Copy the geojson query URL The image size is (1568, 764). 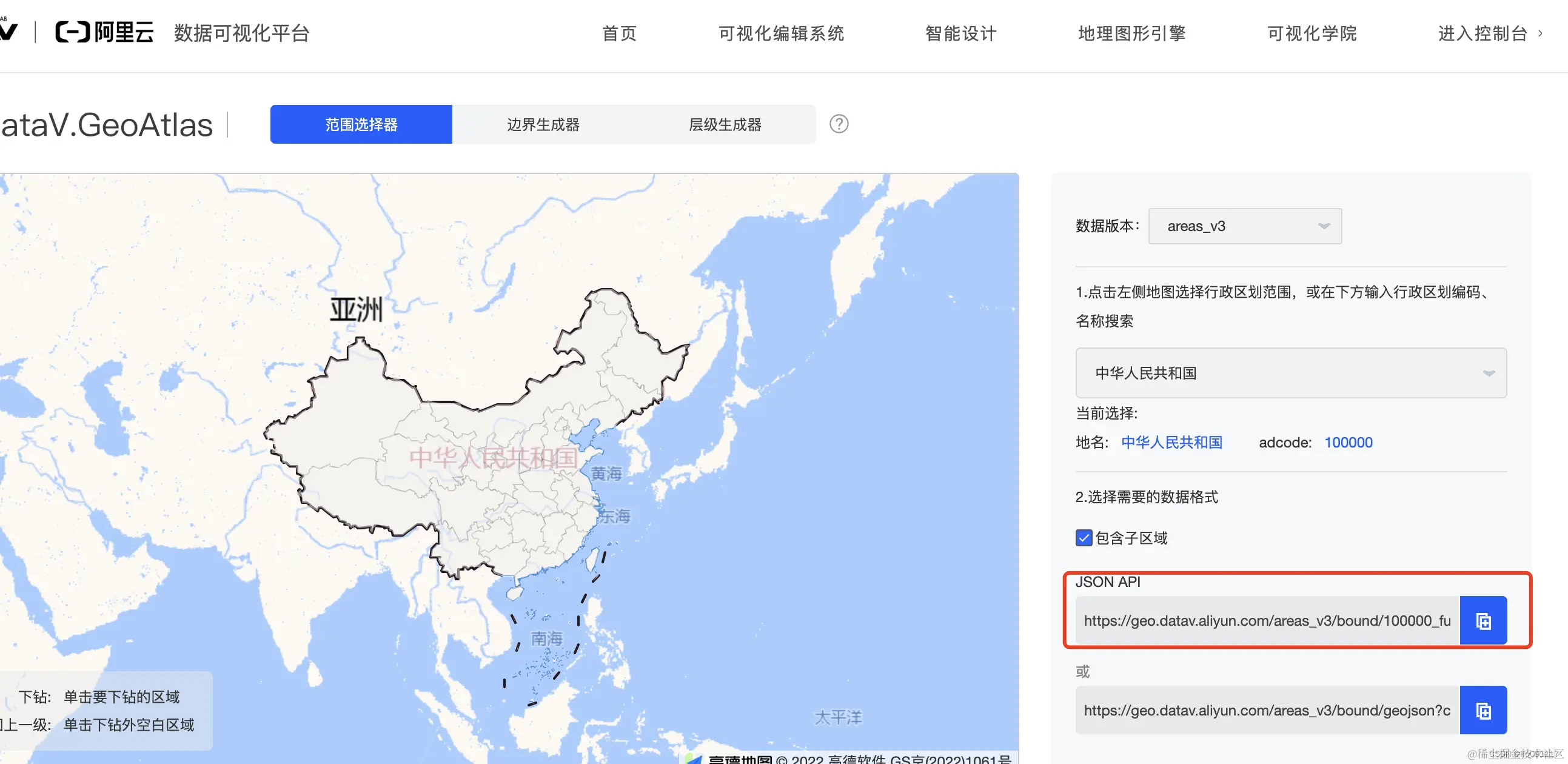[x=1483, y=710]
